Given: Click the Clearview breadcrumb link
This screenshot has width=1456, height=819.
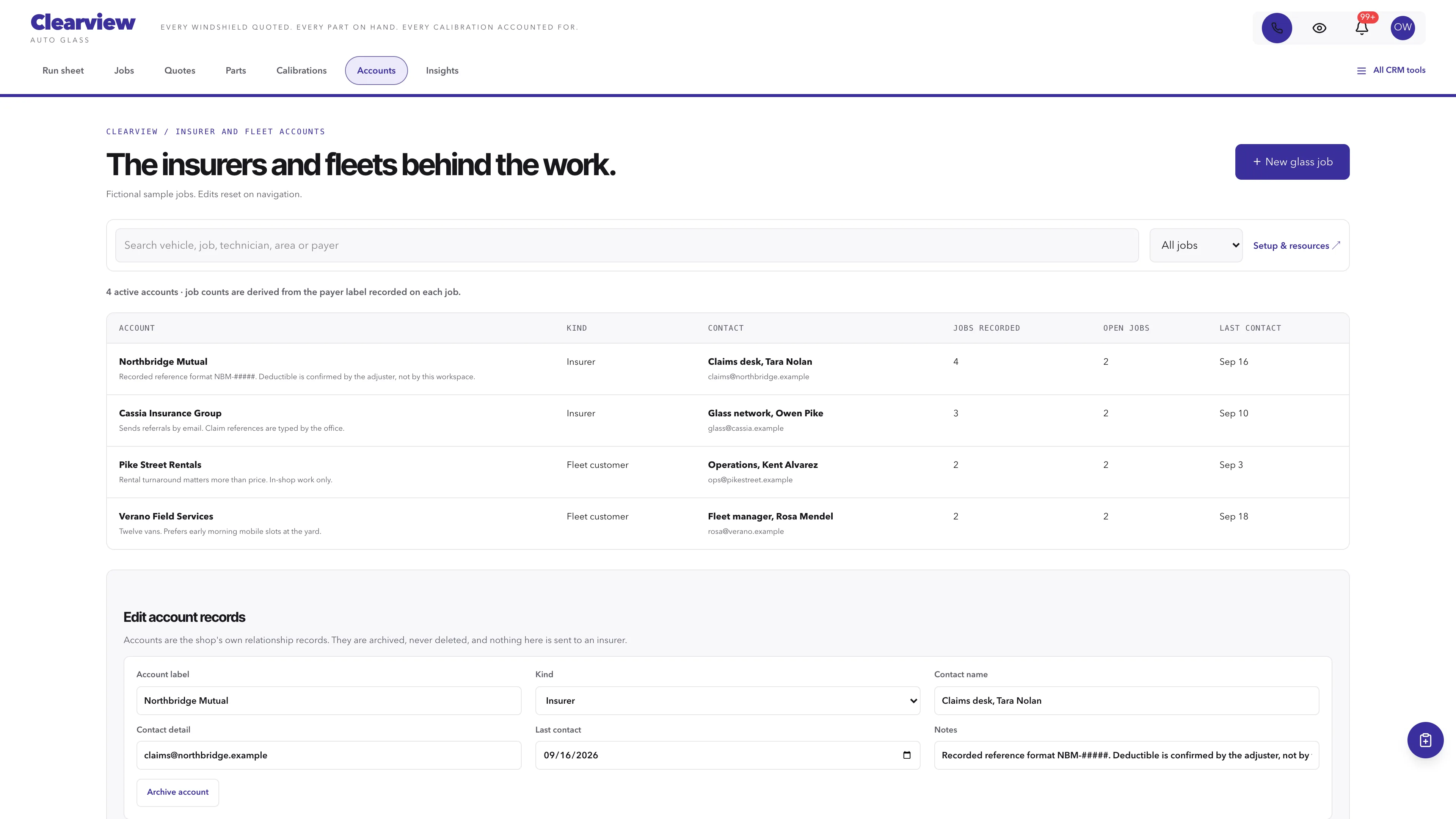Looking at the screenshot, I should (132, 132).
